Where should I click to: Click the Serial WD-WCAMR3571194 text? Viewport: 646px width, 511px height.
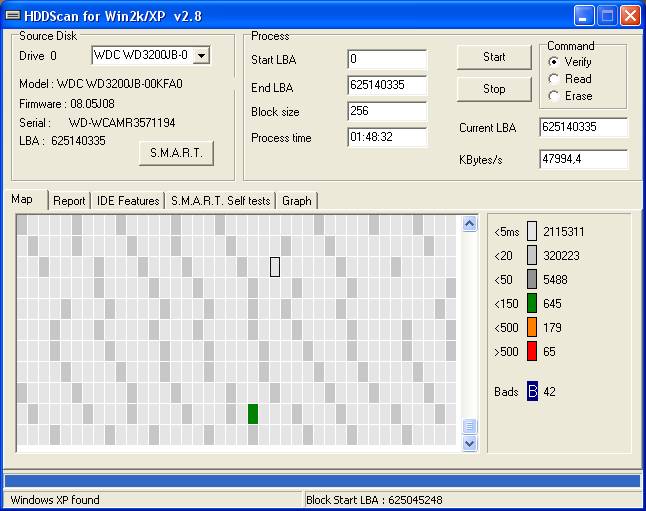97,122
